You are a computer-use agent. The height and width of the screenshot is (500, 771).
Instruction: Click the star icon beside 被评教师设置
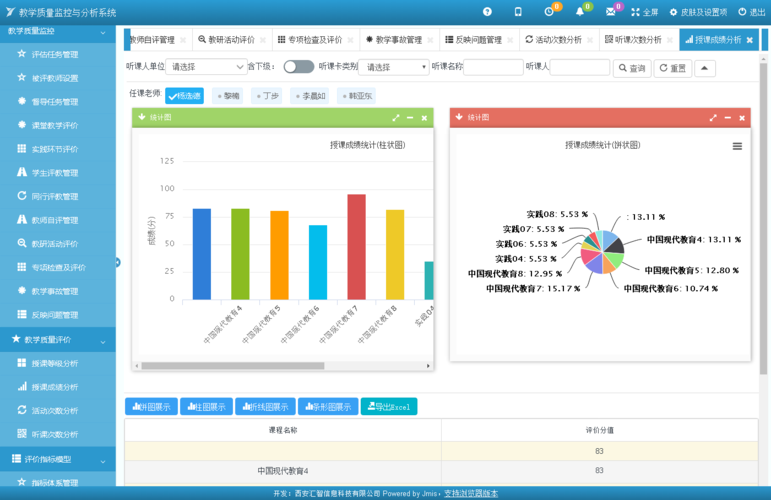pyautogui.click(x=22, y=77)
